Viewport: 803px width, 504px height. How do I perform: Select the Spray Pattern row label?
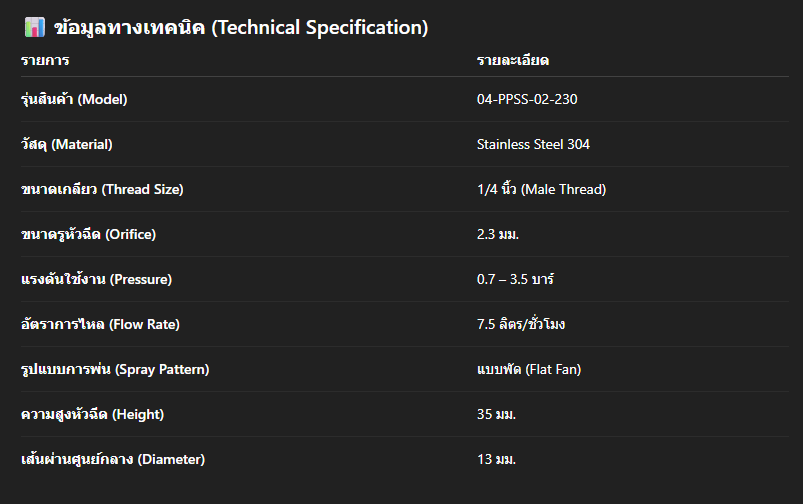pos(115,369)
